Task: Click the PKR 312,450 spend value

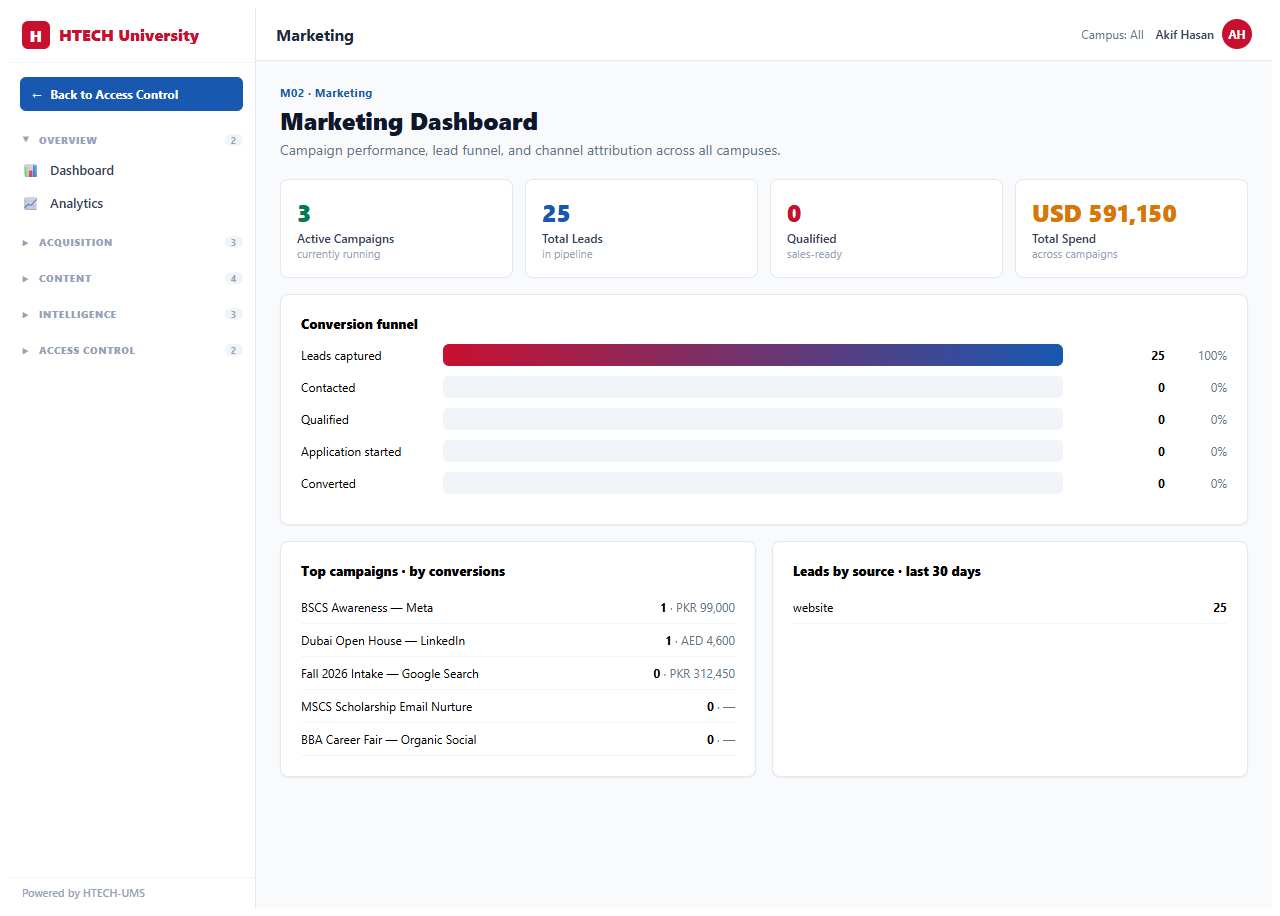Action: [702, 674]
